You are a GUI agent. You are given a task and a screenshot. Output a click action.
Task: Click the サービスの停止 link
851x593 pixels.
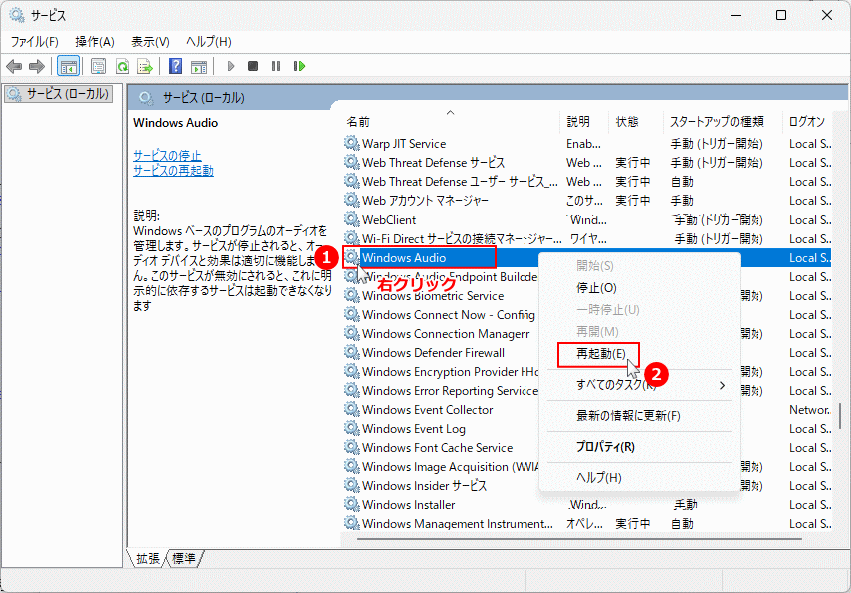tap(167, 156)
